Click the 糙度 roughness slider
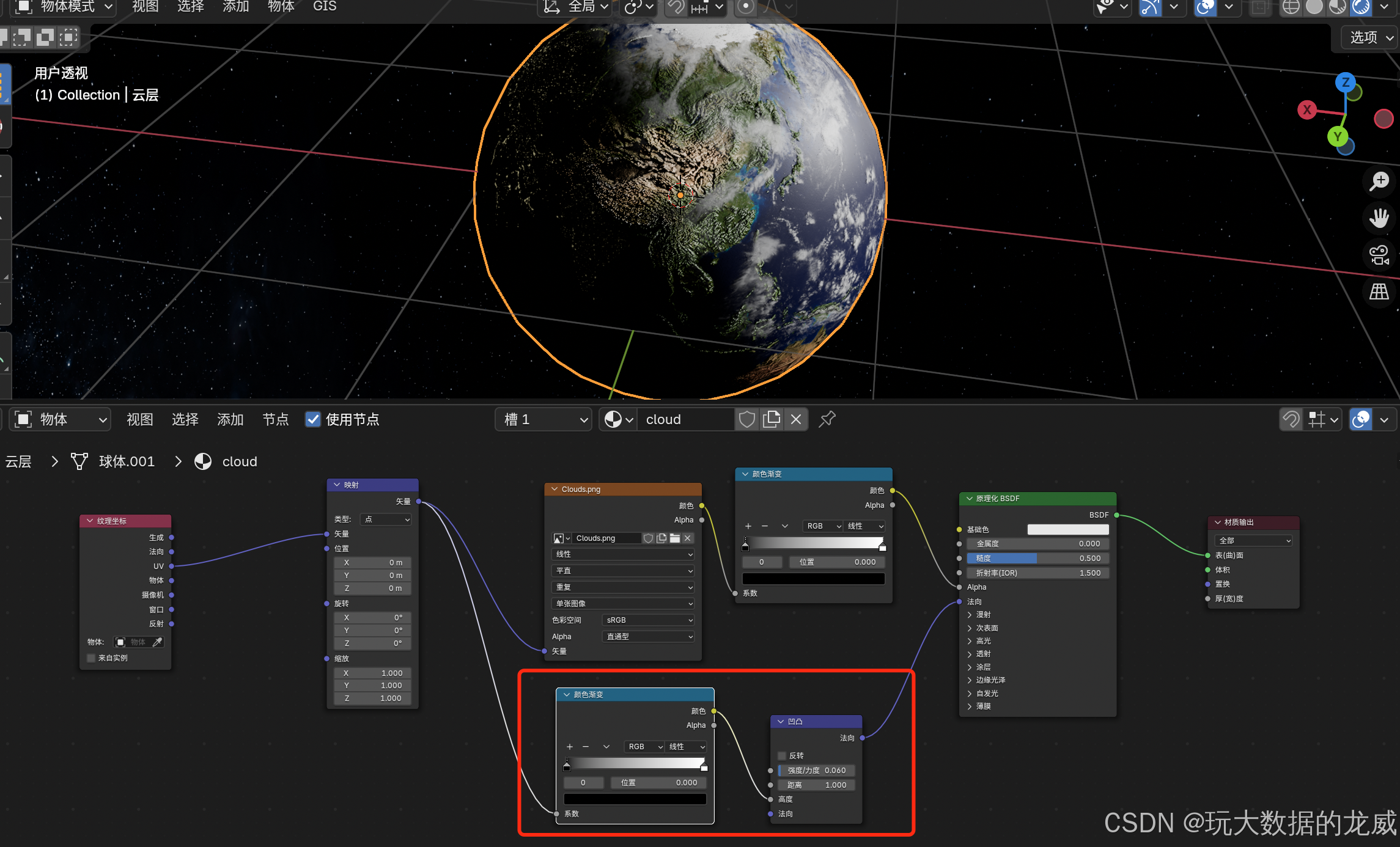The image size is (1400, 847). [1037, 558]
